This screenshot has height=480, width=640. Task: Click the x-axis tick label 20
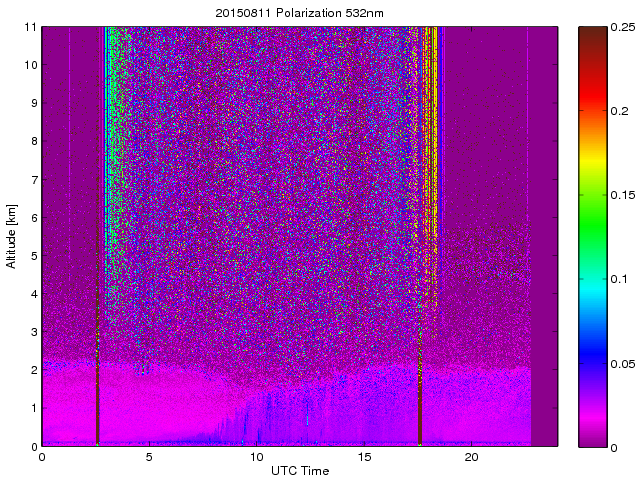(x=472, y=457)
